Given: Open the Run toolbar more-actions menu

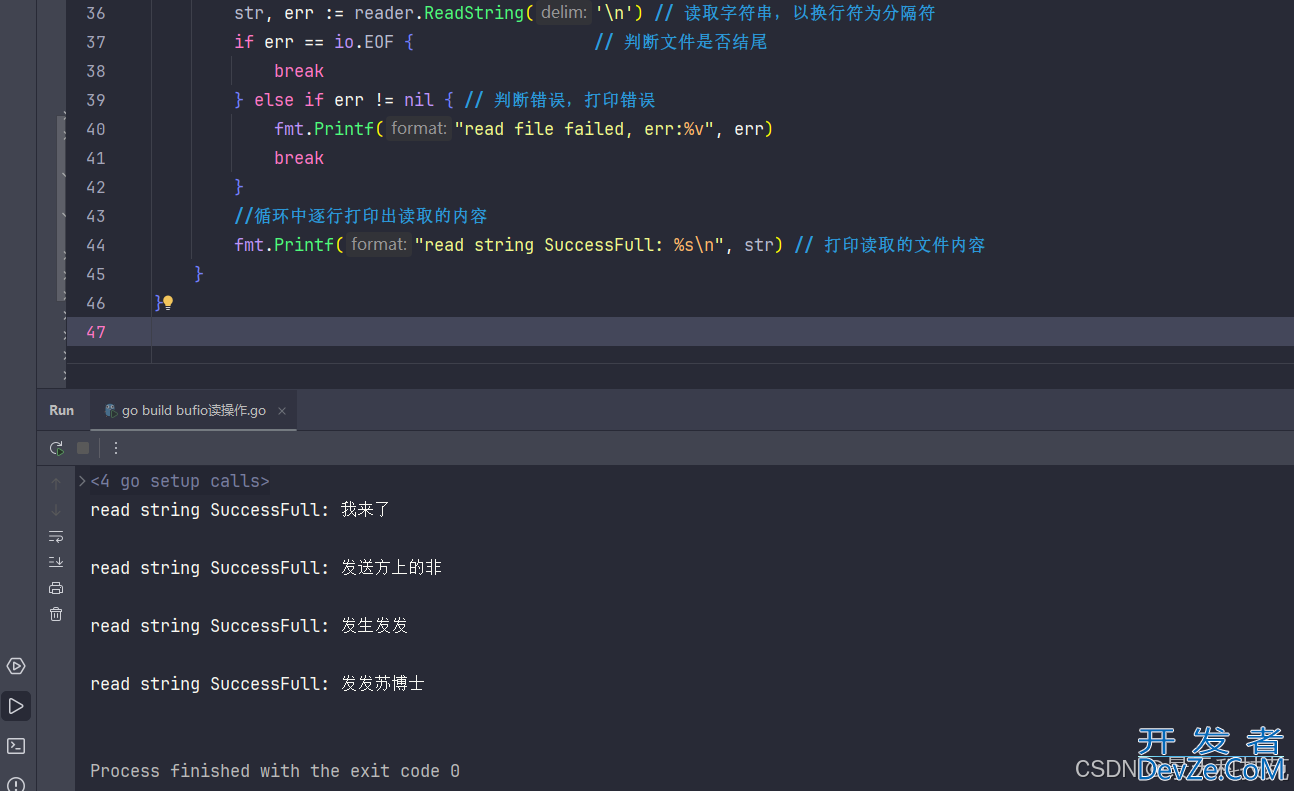Looking at the screenshot, I should coord(116,448).
